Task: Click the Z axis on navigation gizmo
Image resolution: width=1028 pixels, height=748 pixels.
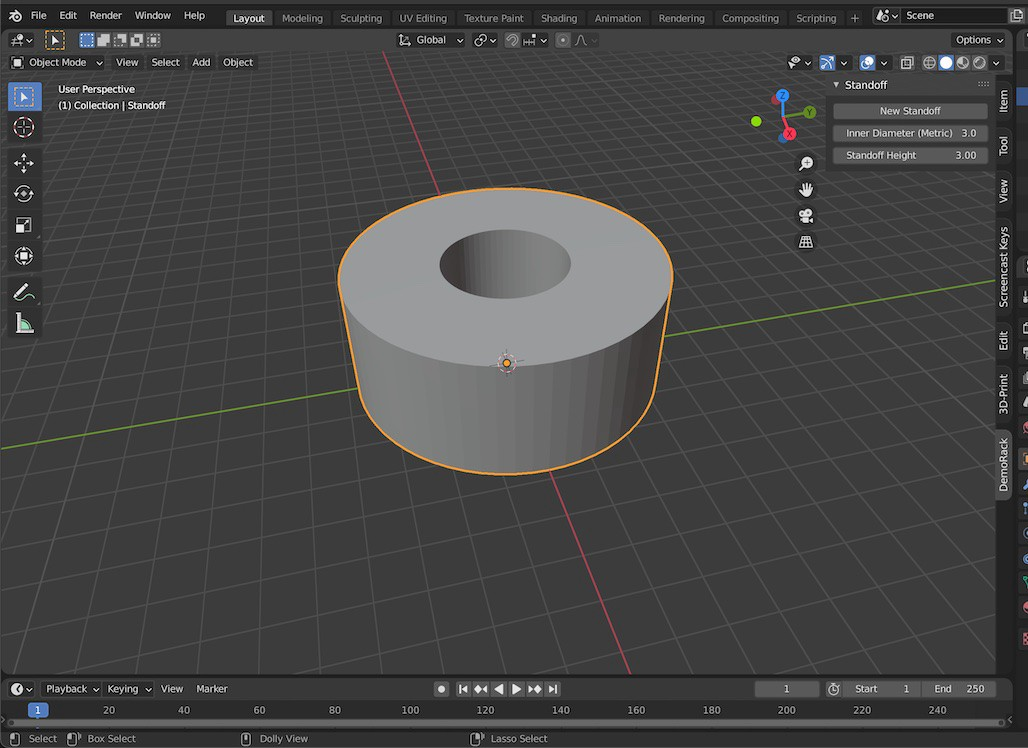Action: coord(782,96)
